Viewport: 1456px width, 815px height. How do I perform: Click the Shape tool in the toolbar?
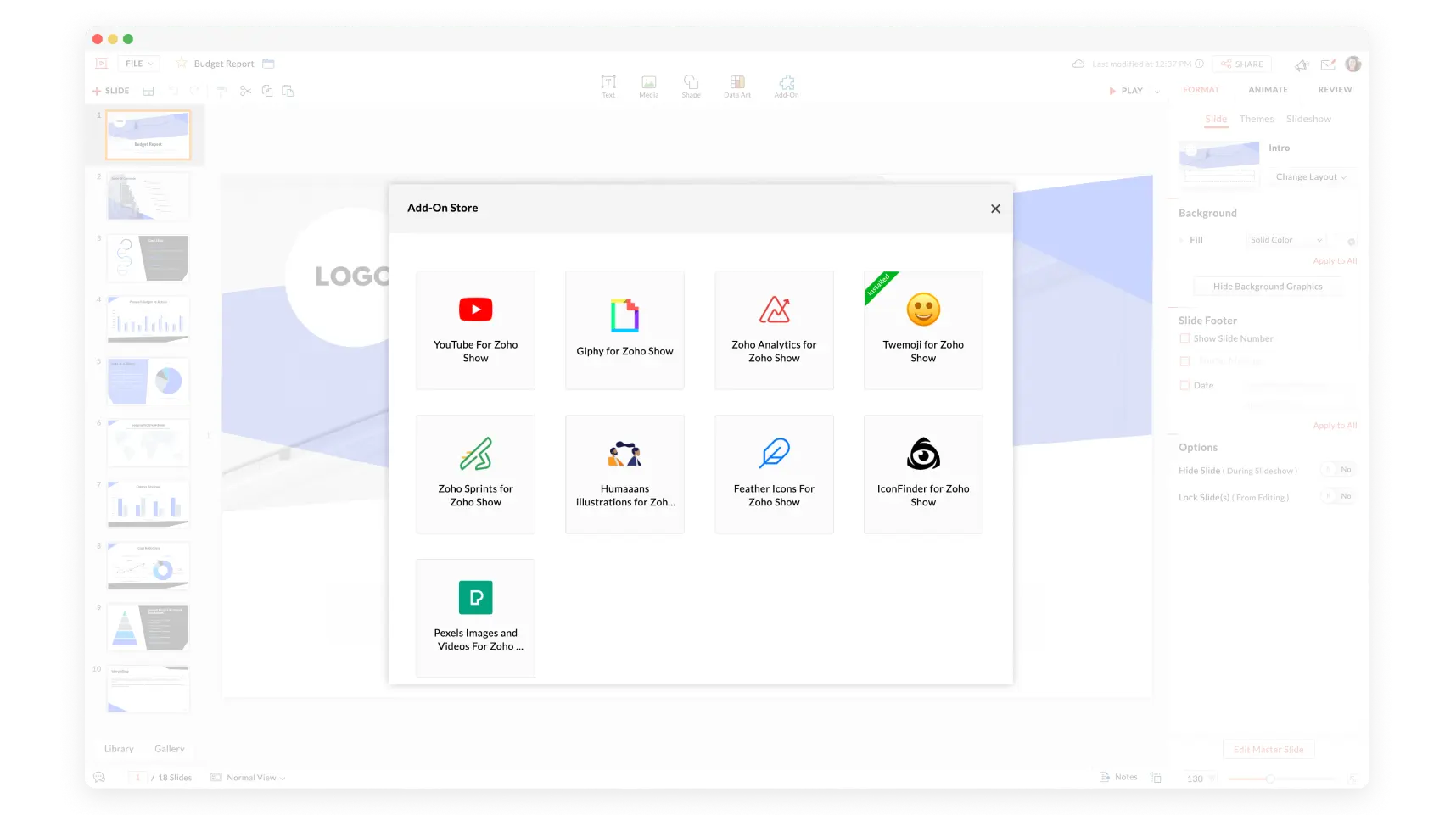(x=692, y=86)
